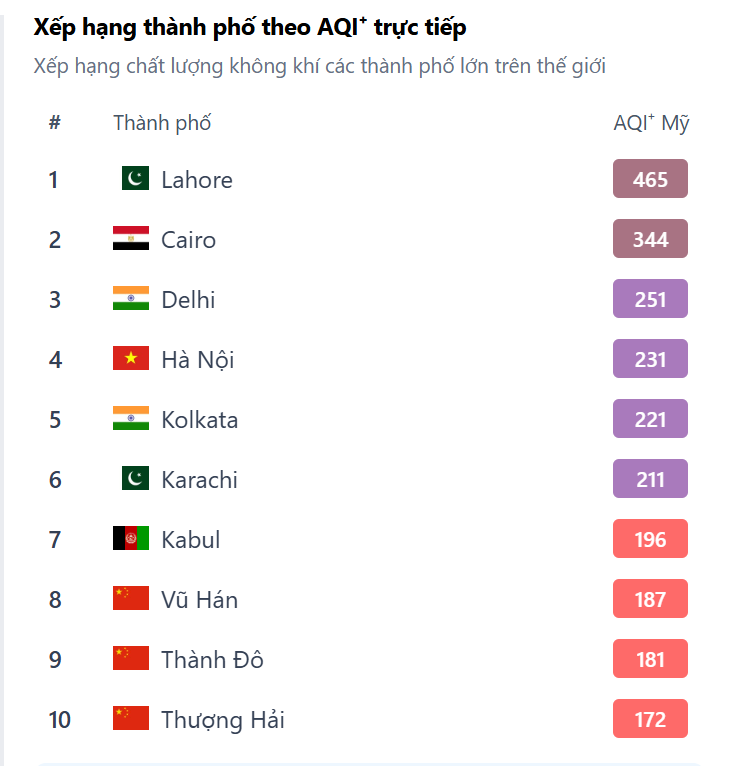
Task: Click the Pakistan flag beside Karachi
Action: click(x=135, y=479)
